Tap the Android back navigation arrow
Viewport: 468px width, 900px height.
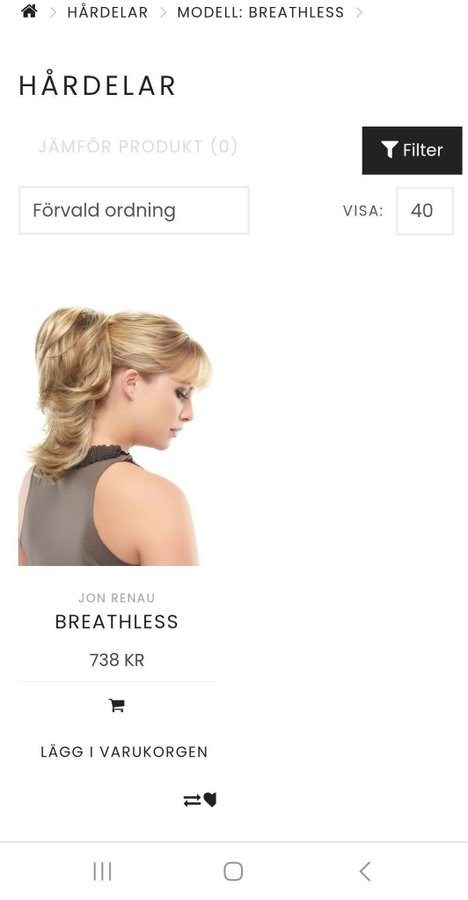pos(365,871)
